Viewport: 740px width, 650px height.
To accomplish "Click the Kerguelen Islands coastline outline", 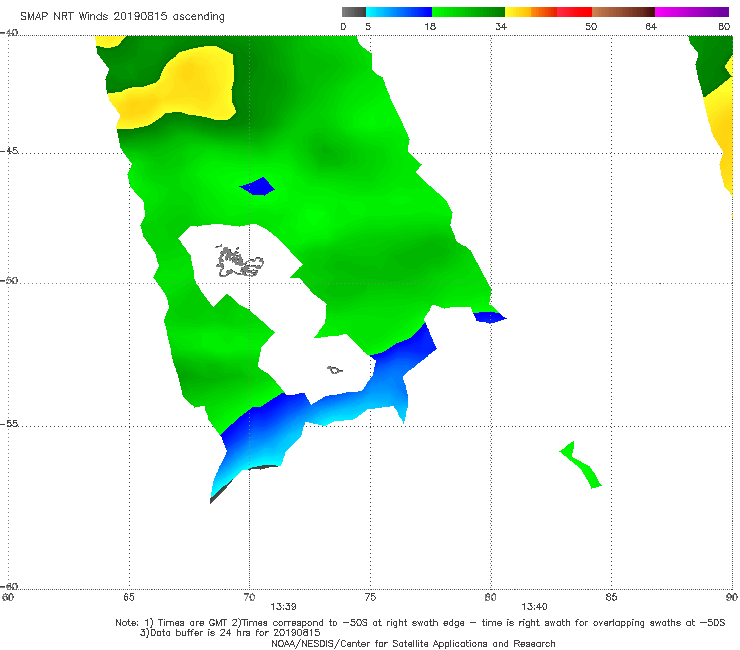I will (239, 262).
